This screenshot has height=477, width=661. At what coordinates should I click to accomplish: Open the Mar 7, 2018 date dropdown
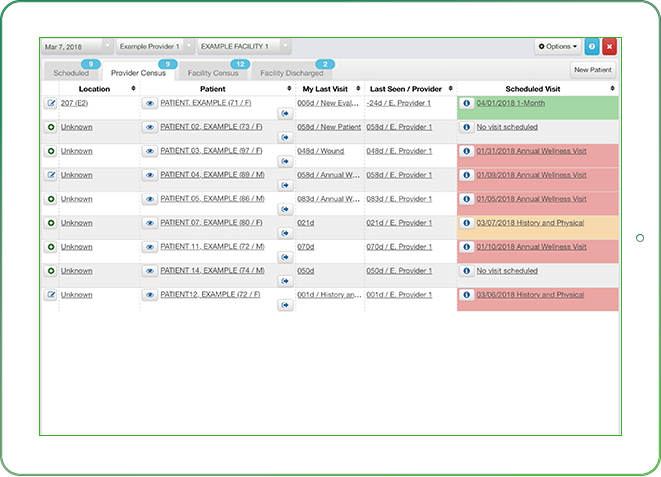coord(76,46)
